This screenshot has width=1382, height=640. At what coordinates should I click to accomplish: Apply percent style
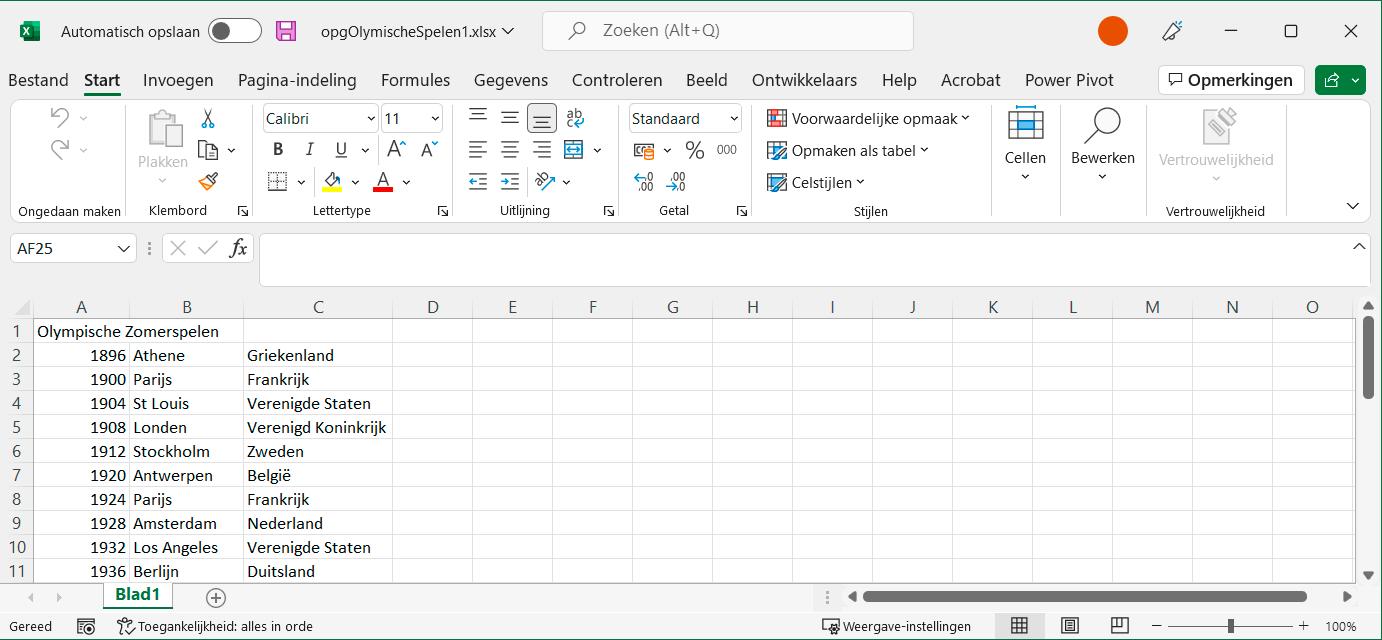point(695,150)
